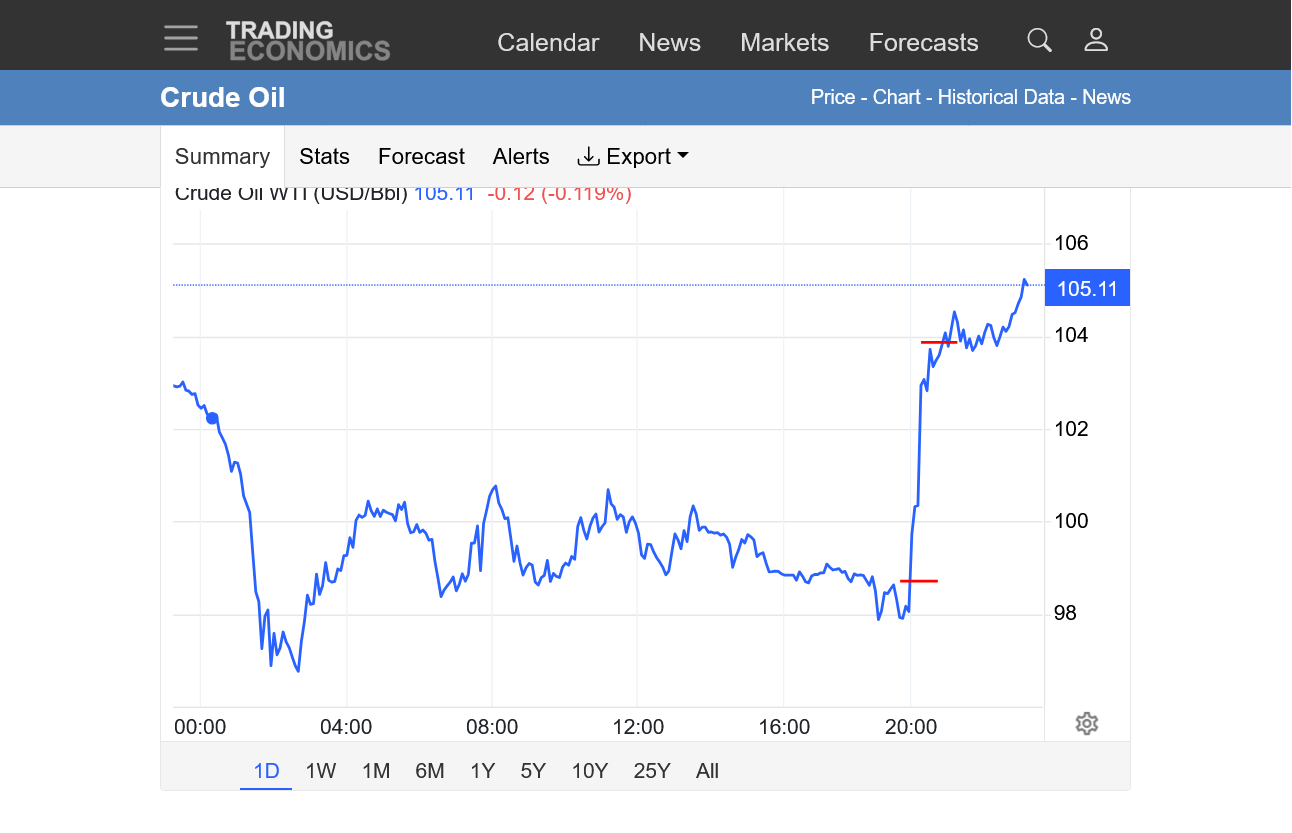
Task: Open Markets in the top navigation
Action: [x=784, y=43]
